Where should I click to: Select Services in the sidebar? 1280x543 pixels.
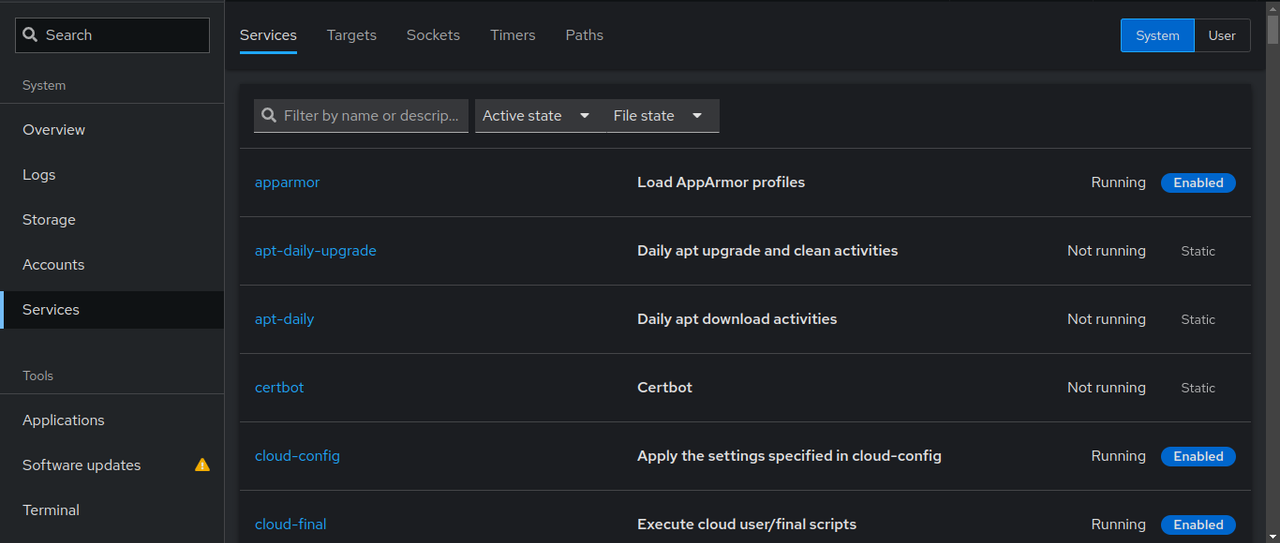112,310
